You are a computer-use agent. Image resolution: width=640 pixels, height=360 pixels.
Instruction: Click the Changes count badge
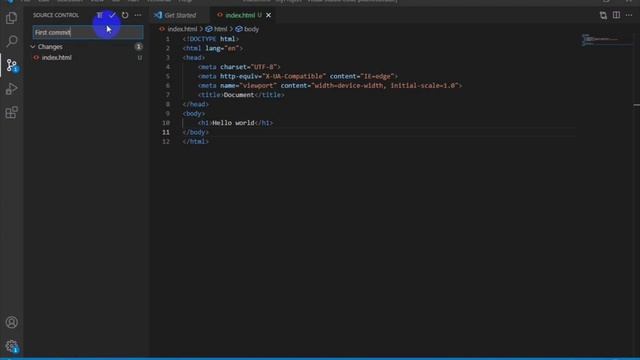click(138, 47)
